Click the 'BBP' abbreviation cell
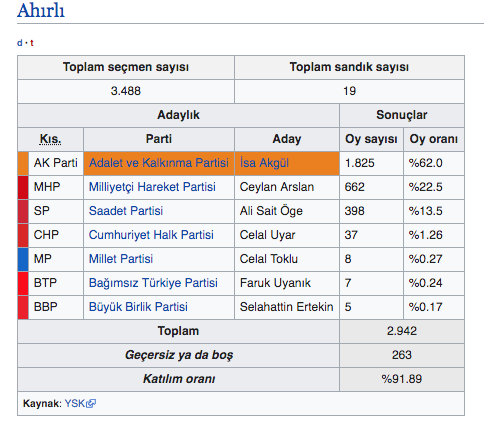The height and width of the screenshot is (435, 484). coord(56,307)
